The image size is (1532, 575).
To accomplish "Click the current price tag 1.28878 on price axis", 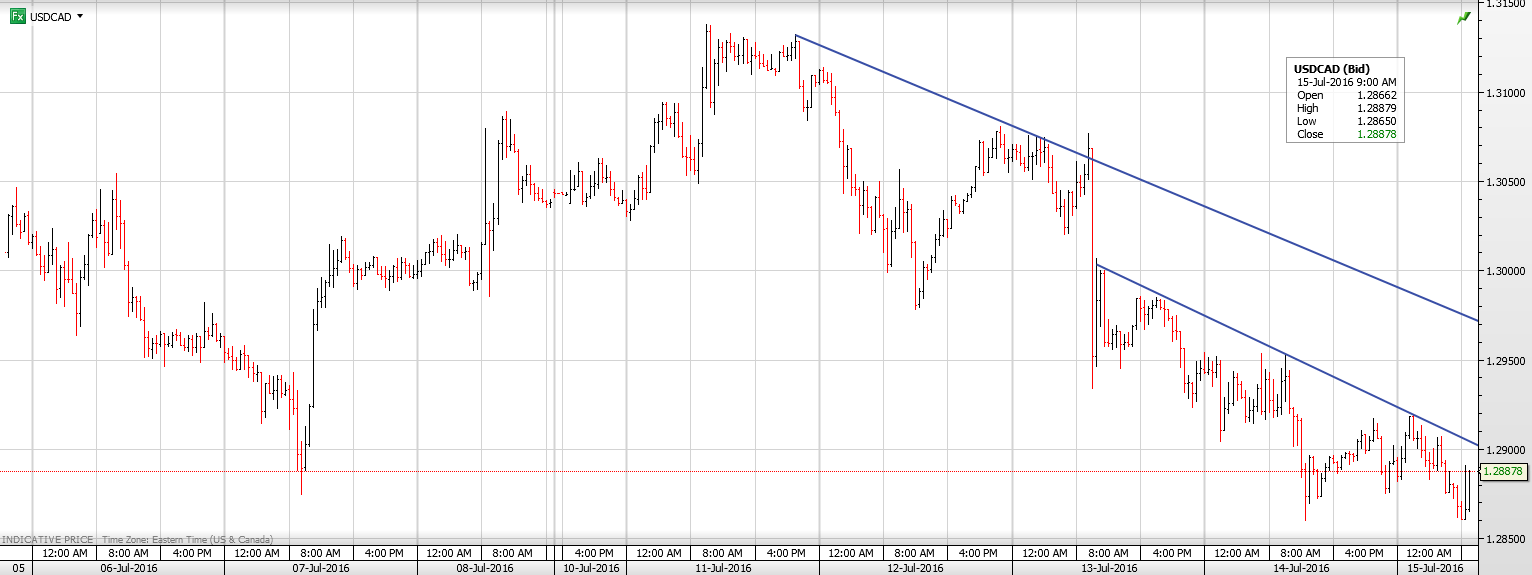I will (1504, 471).
